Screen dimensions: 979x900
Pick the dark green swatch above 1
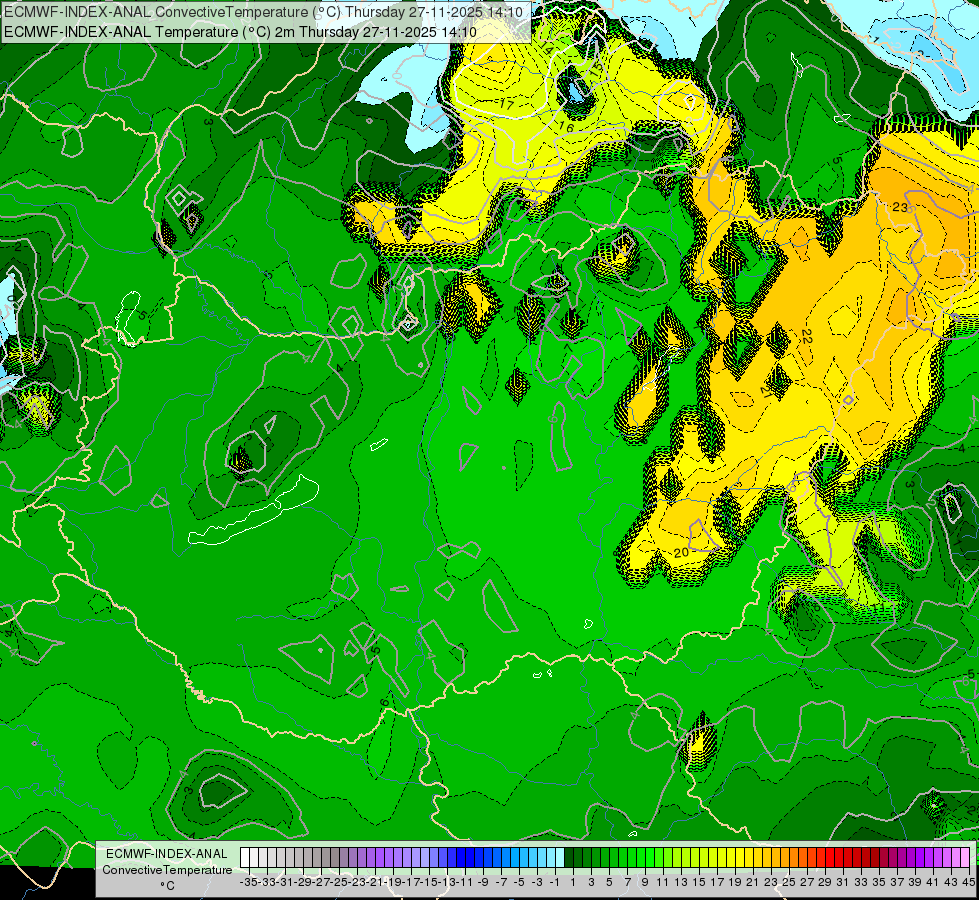click(569, 858)
